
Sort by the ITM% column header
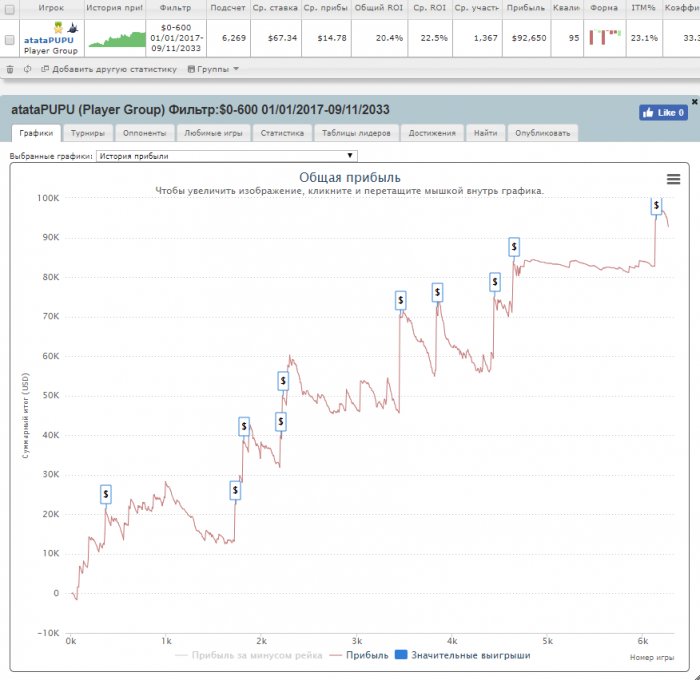(x=643, y=8)
